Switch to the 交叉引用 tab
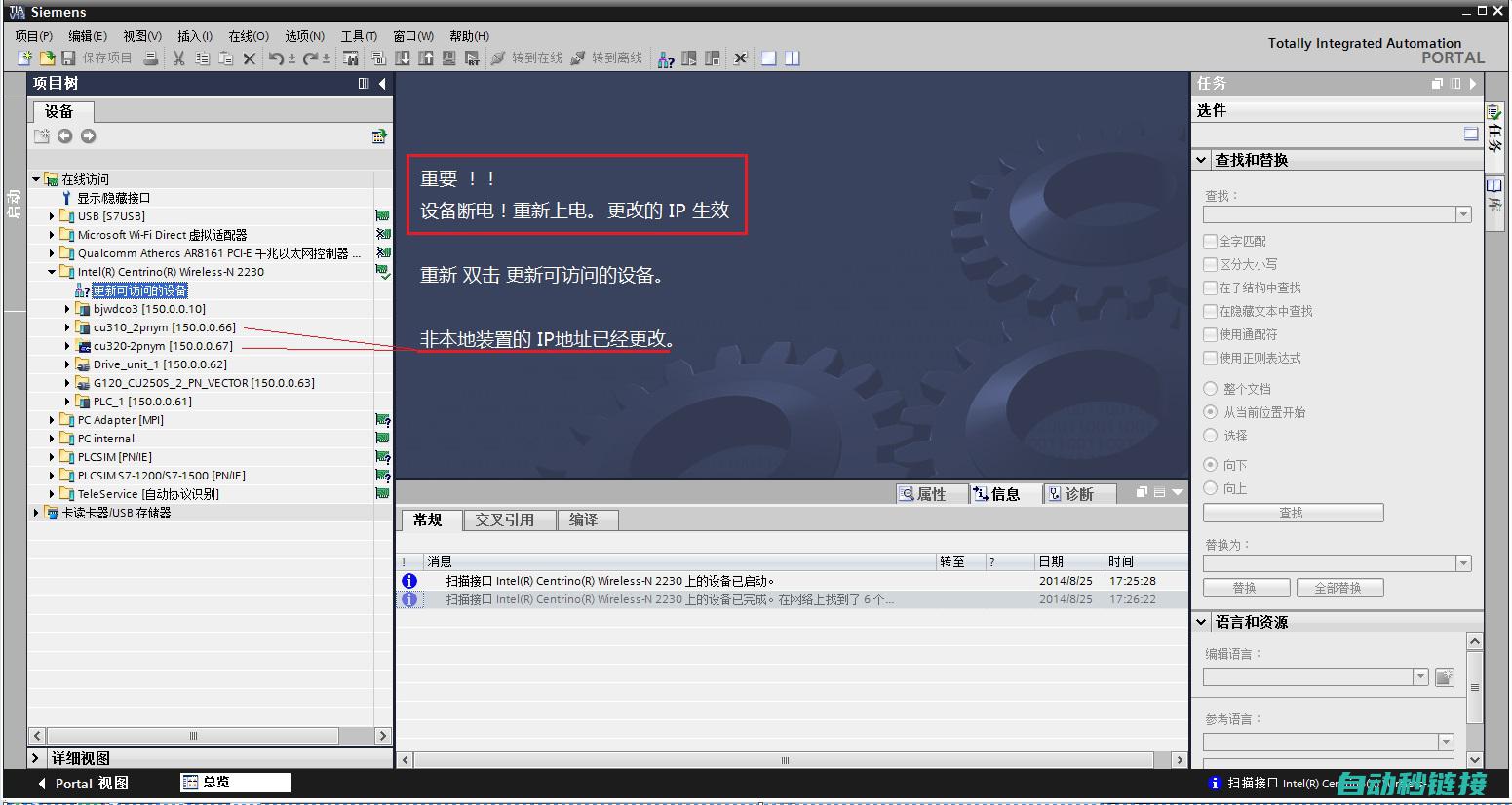This screenshot has height=805, width=1512. pos(510,519)
